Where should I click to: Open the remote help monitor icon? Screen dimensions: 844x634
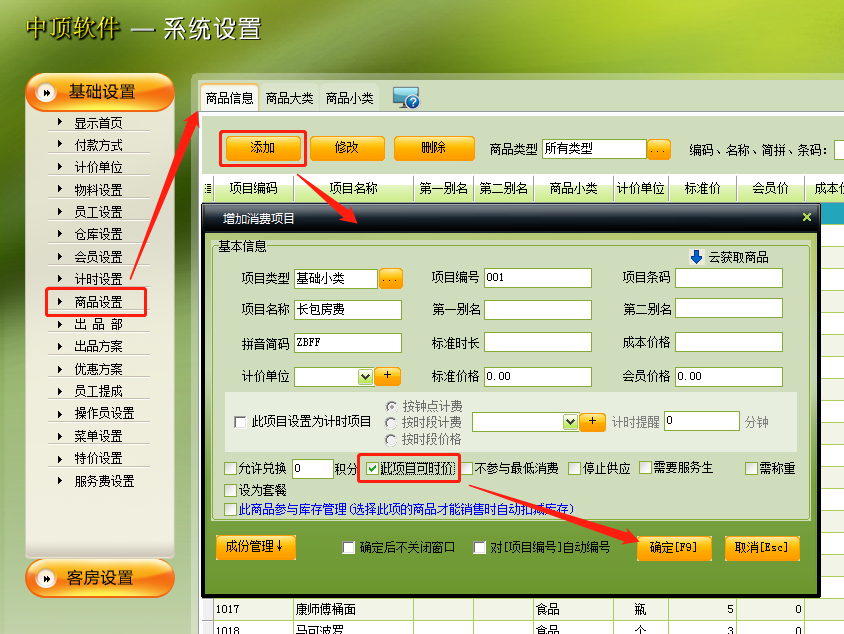[x=406, y=97]
